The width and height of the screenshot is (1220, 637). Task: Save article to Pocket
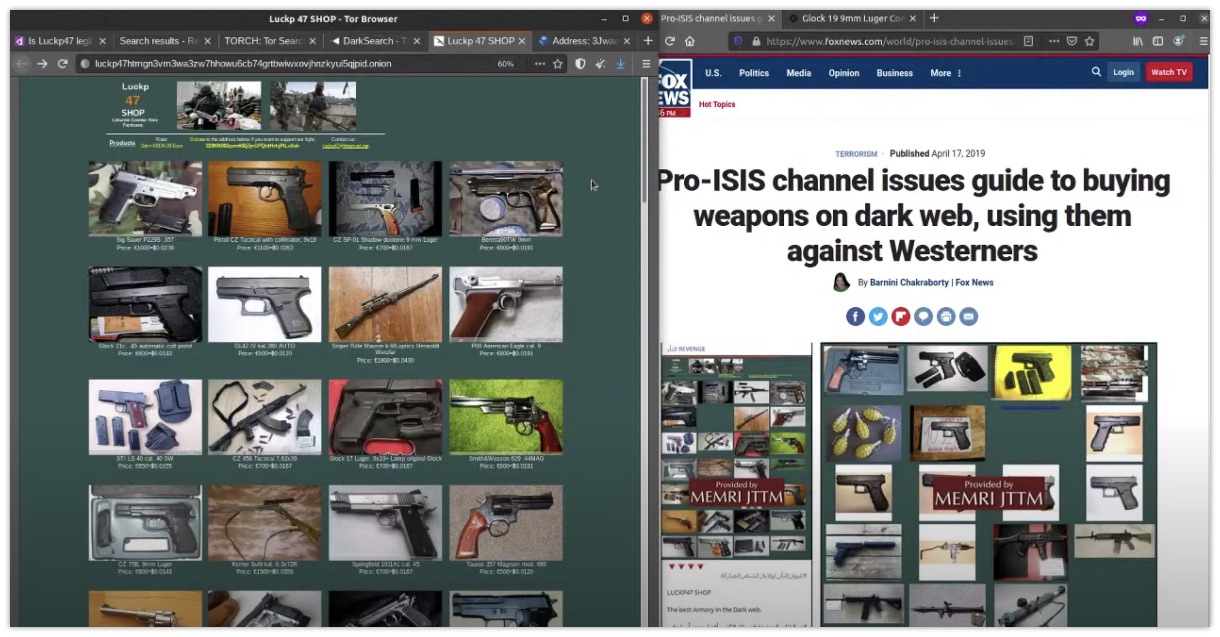(1071, 41)
